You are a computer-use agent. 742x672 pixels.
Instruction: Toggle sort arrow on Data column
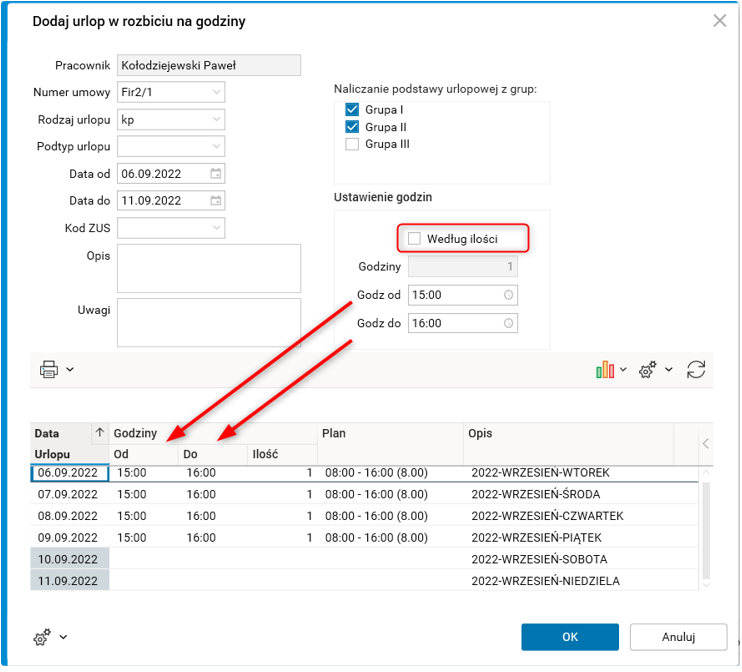pos(100,433)
